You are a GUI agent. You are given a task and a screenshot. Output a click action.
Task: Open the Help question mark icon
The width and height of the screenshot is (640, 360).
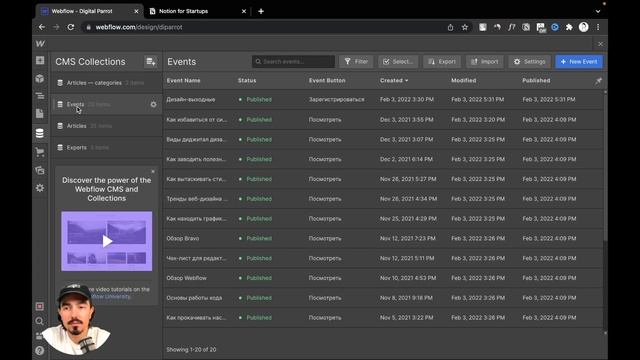click(40, 350)
